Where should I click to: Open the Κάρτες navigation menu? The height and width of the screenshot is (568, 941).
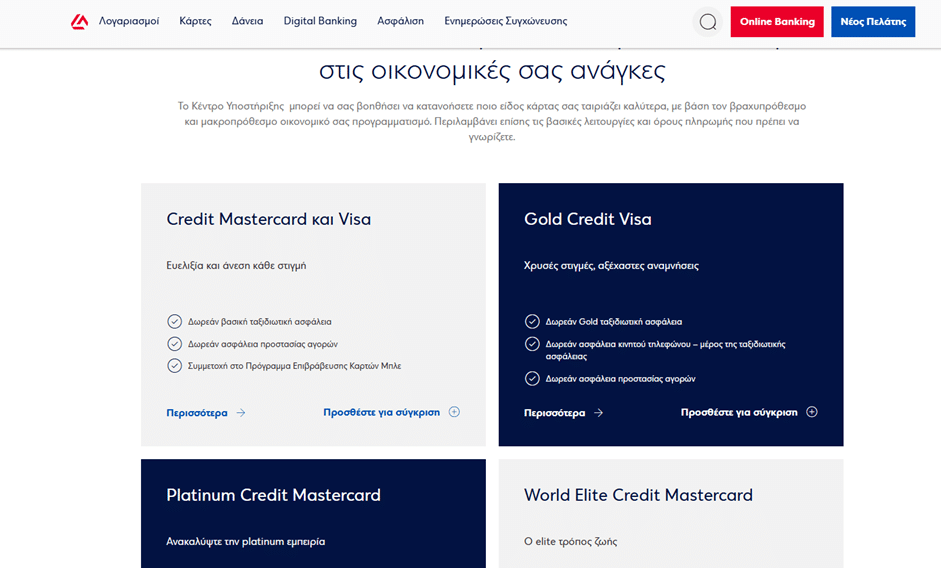pyautogui.click(x=195, y=21)
